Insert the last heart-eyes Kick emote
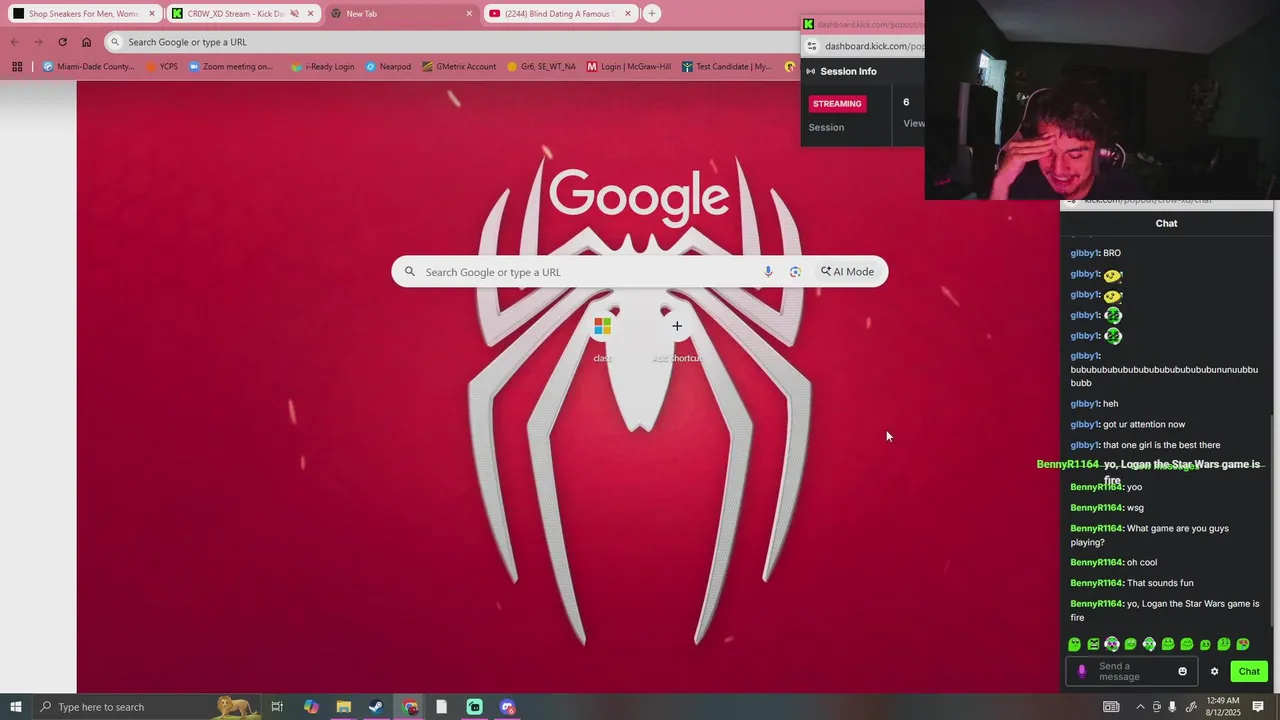This screenshot has height=720, width=1280. click(x=1243, y=645)
